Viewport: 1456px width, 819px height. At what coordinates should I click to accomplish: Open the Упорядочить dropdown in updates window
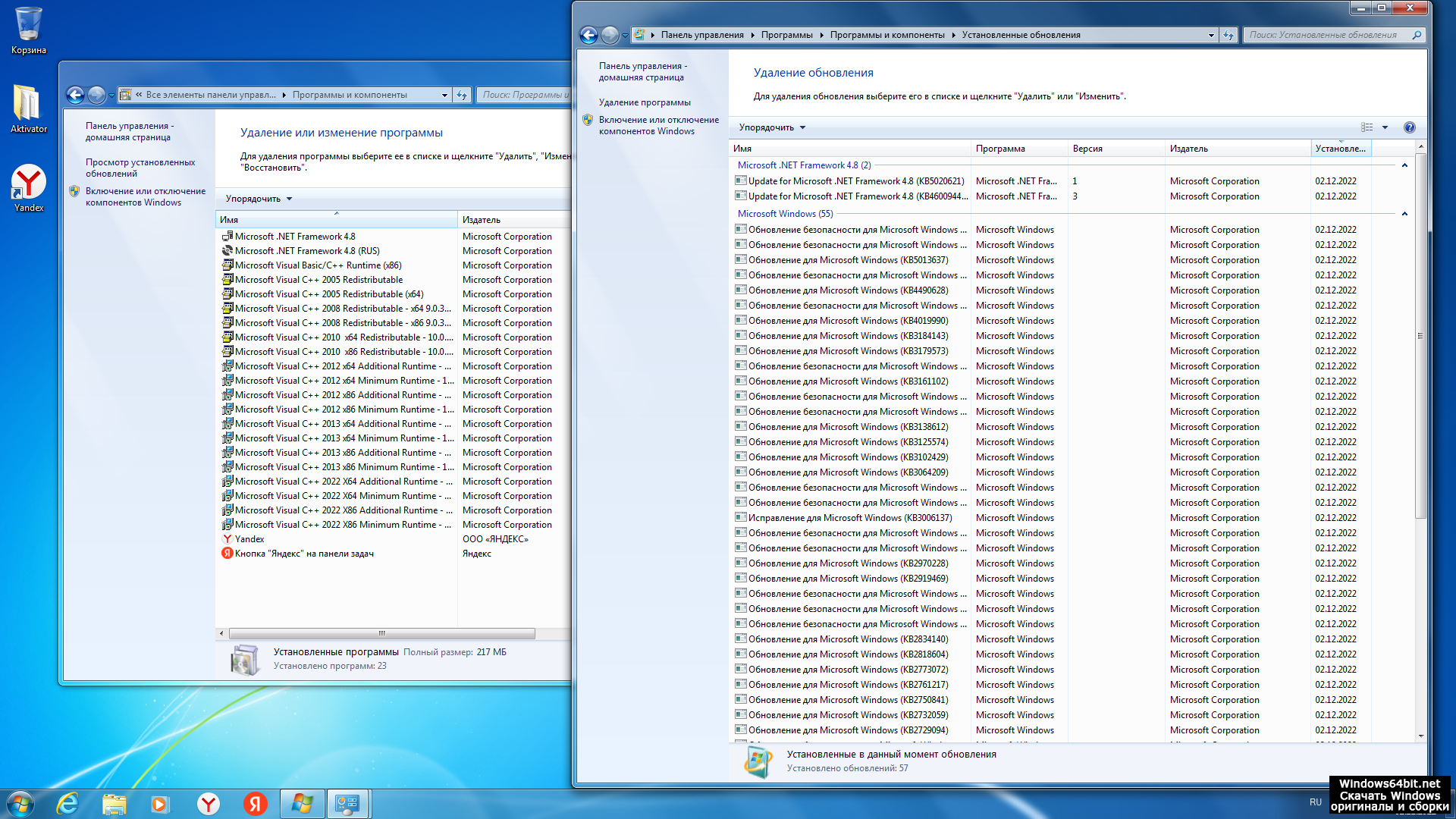772,127
